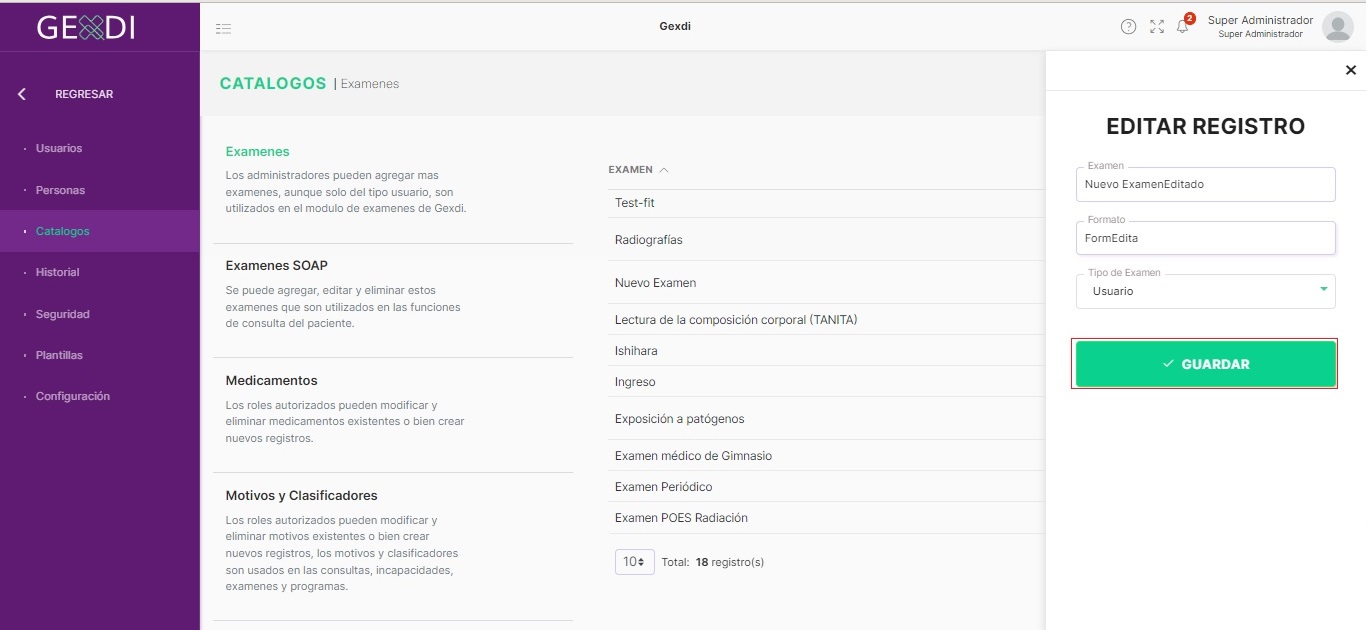Click the back arrow next to REGRESAR

tap(22, 94)
